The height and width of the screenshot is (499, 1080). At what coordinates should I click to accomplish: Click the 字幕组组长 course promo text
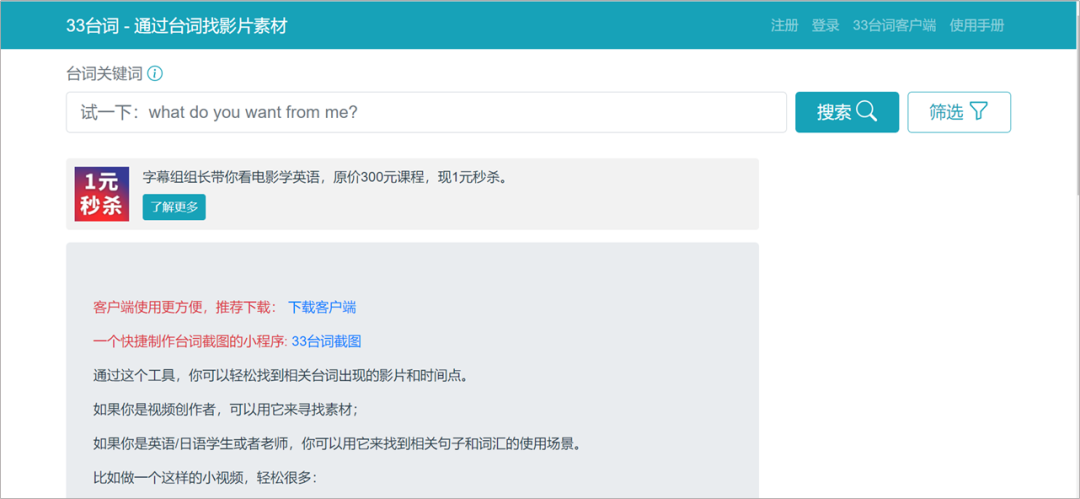[x=324, y=177]
